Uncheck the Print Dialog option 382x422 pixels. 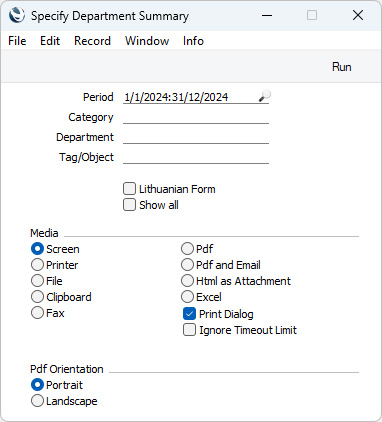click(x=189, y=314)
